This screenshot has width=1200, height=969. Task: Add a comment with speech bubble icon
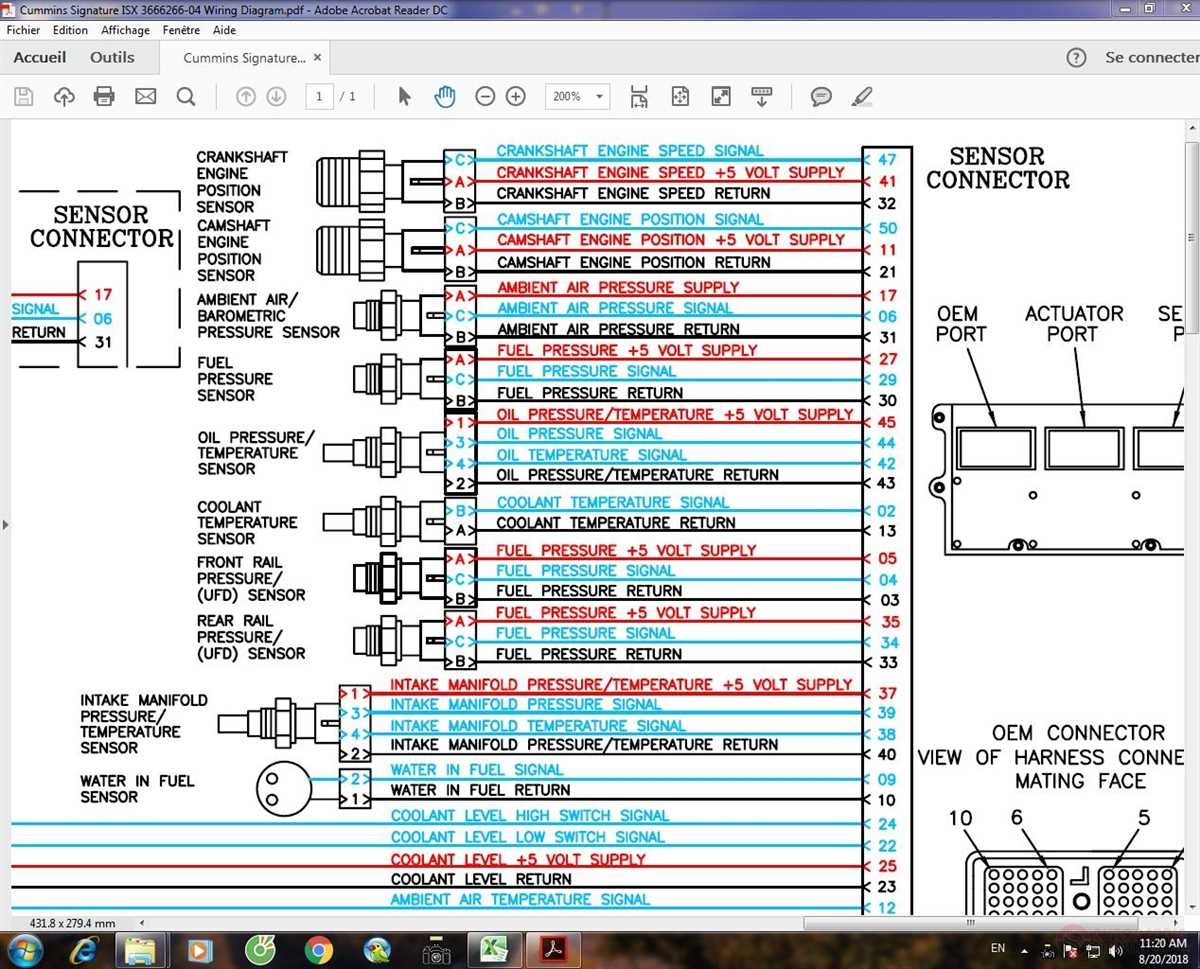[x=821, y=96]
